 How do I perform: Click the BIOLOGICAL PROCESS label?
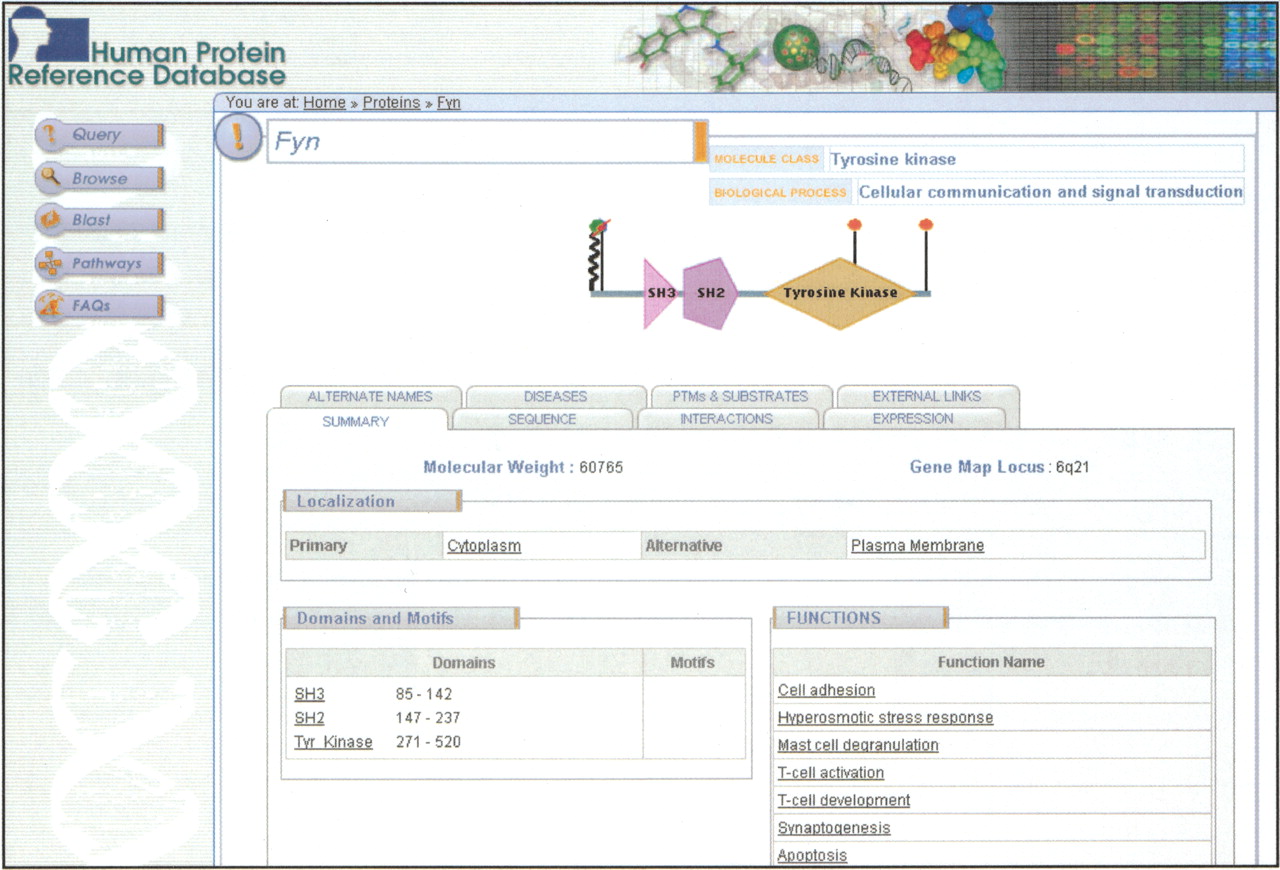pos(780,192)
